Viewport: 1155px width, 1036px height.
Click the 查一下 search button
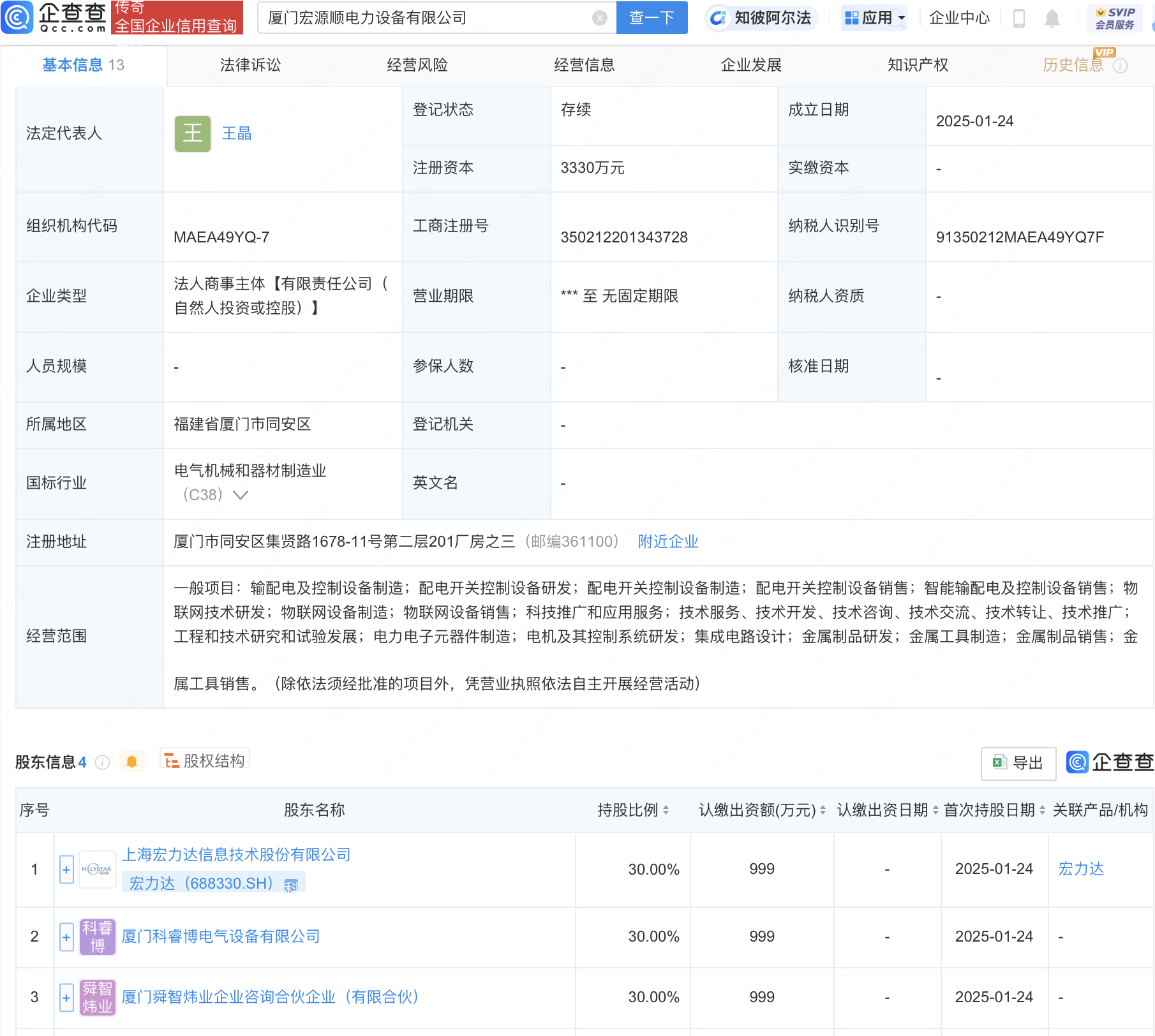click(651, 18)
